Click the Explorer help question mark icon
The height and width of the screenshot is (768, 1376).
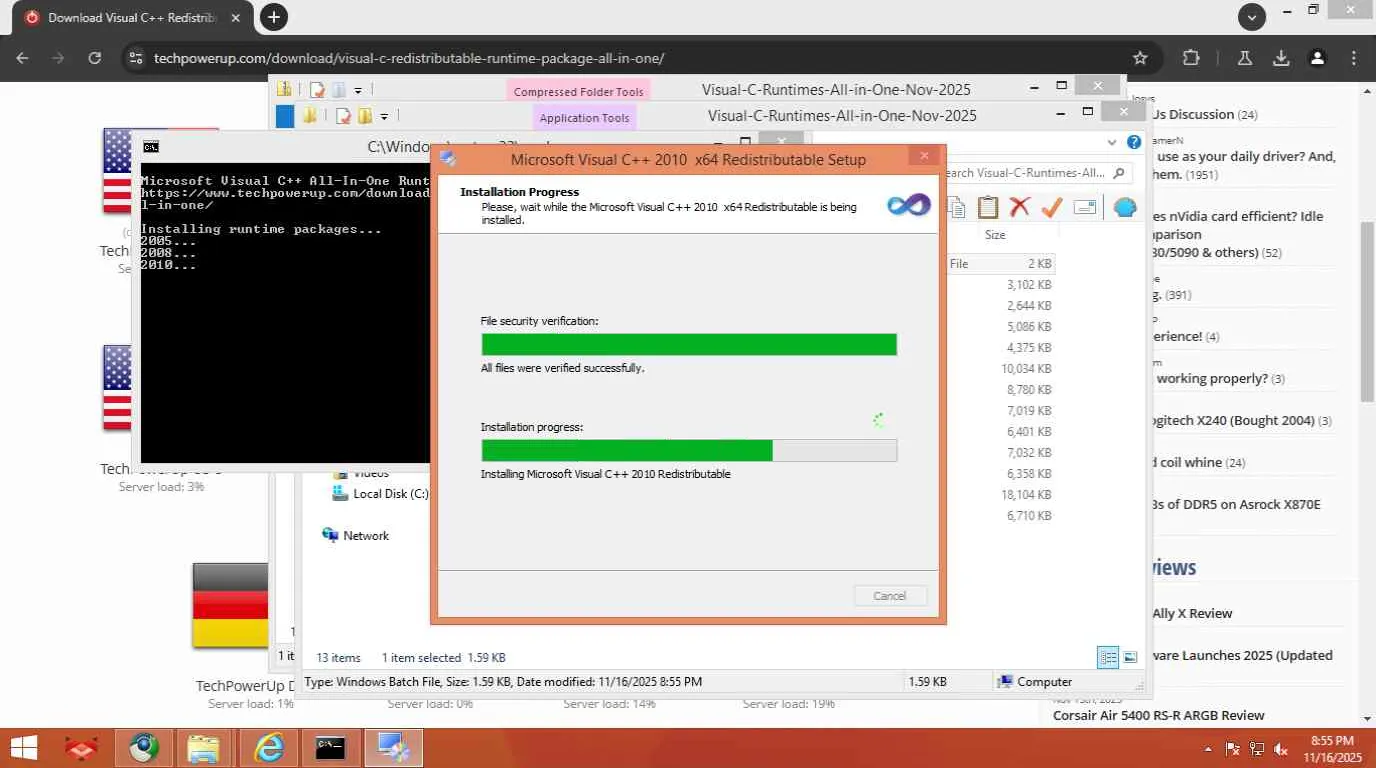(1134, 142)
